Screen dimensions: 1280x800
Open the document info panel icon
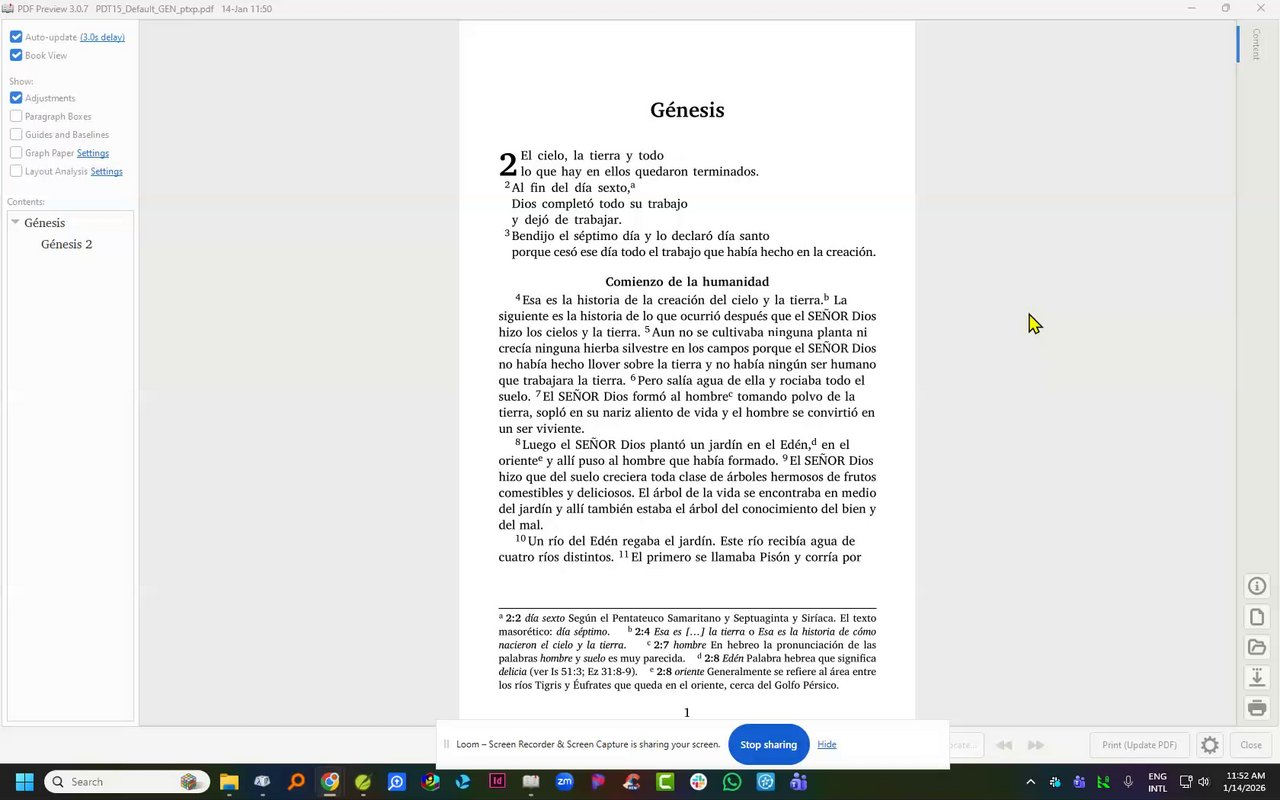click(x=1257, y=586)
